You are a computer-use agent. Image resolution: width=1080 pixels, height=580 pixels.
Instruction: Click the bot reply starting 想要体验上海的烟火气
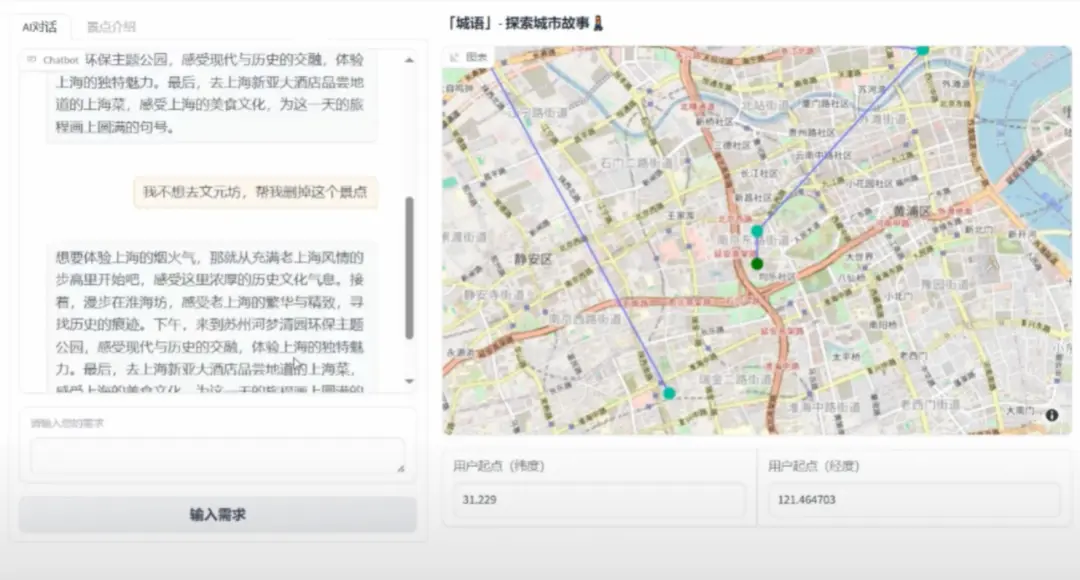(x=209, y=318)
